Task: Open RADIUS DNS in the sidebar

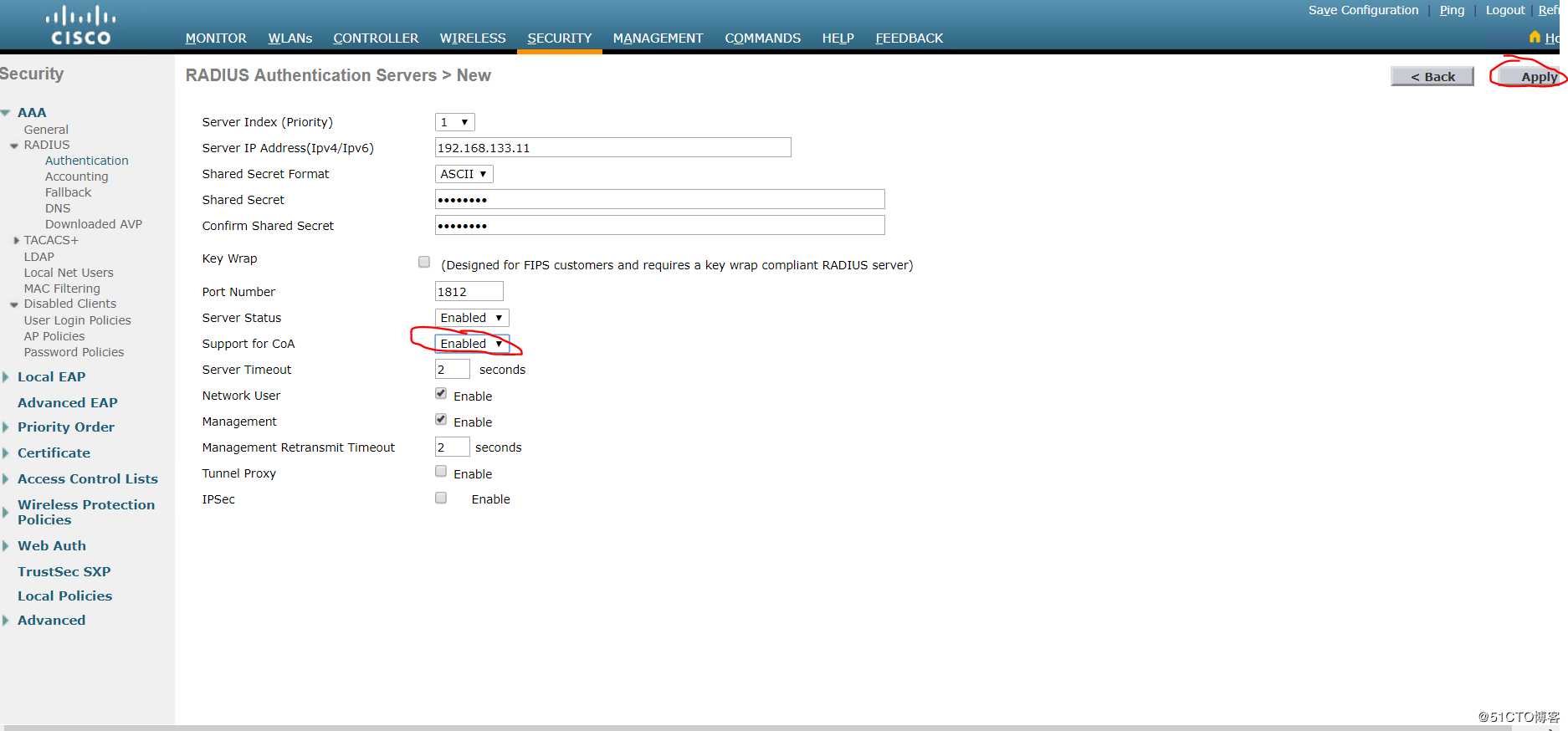Action: tap(58, 208)
